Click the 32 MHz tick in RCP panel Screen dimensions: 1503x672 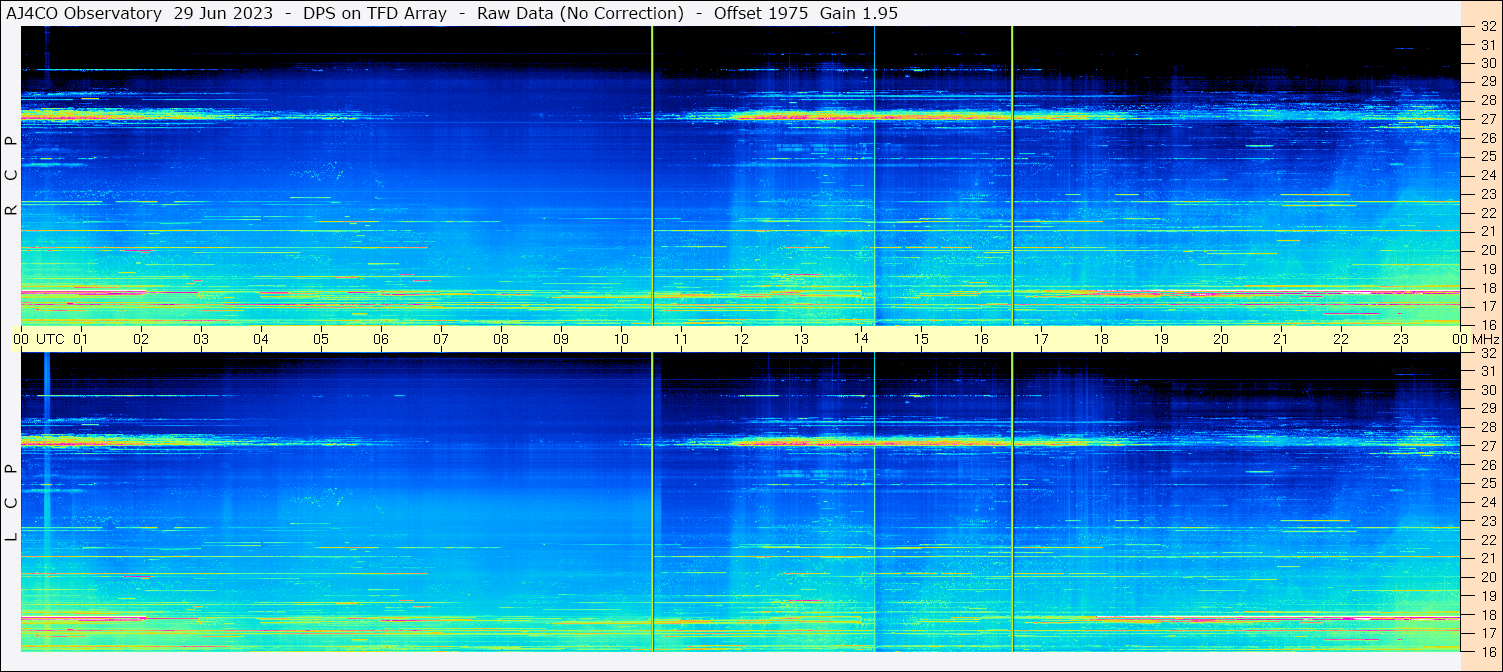[x=1488, y=27]
